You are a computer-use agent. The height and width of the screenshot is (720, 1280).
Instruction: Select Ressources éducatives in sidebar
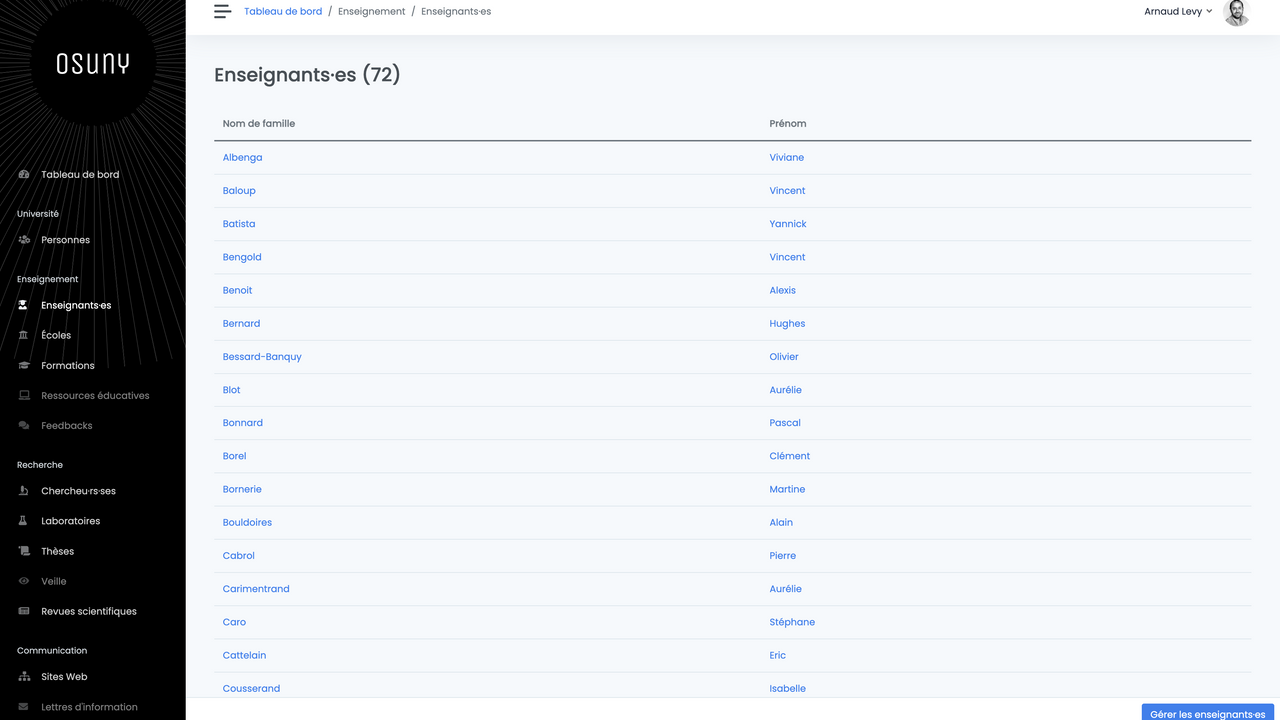[x=95, y=396]
